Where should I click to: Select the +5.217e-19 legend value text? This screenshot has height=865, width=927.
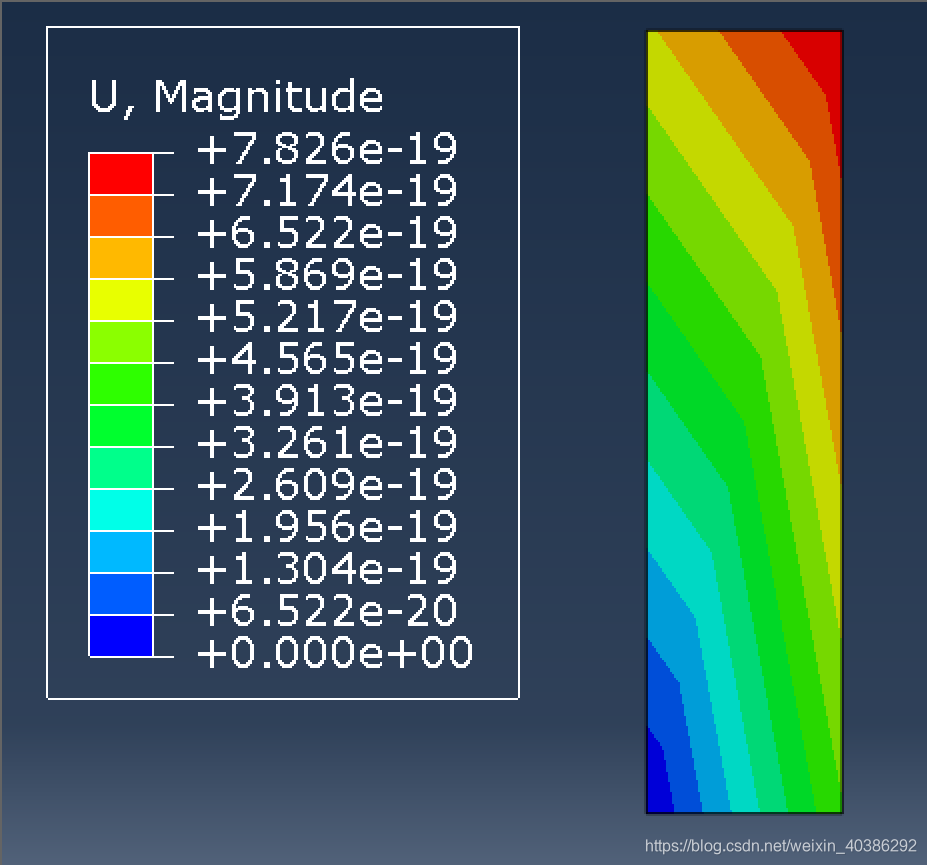coord(327,317)
